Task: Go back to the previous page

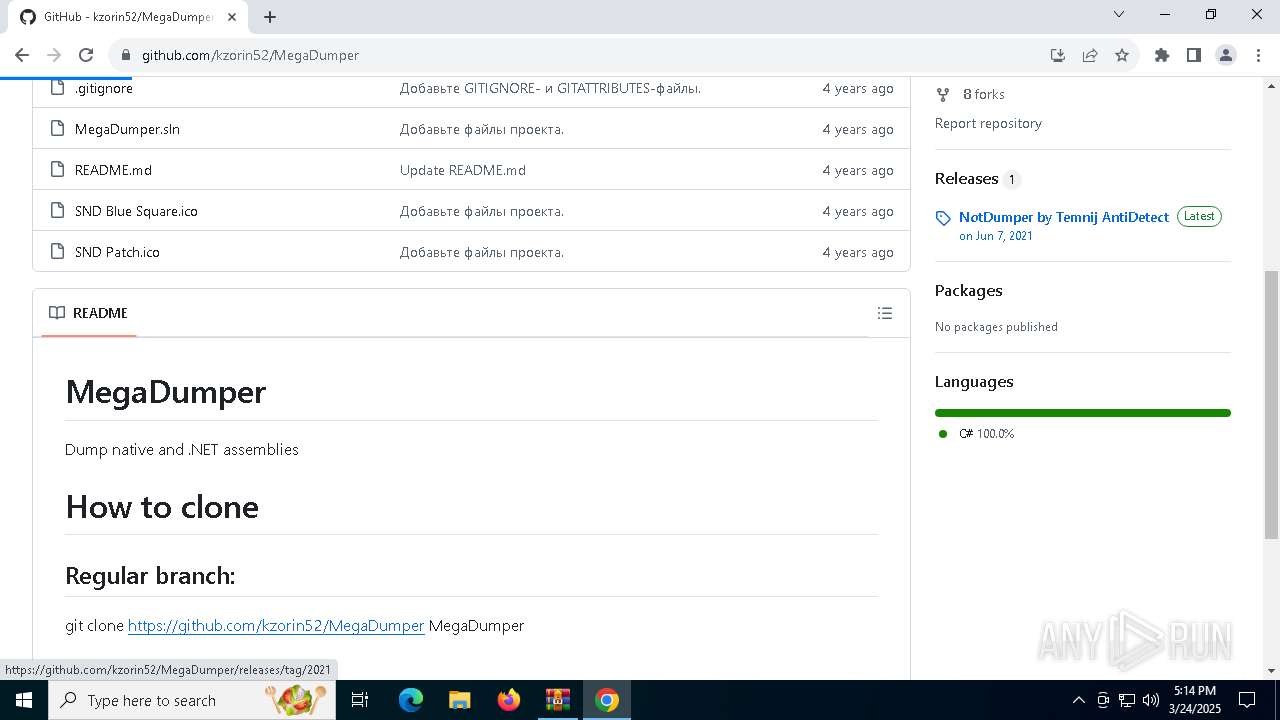Action: (x=22, y=55)
